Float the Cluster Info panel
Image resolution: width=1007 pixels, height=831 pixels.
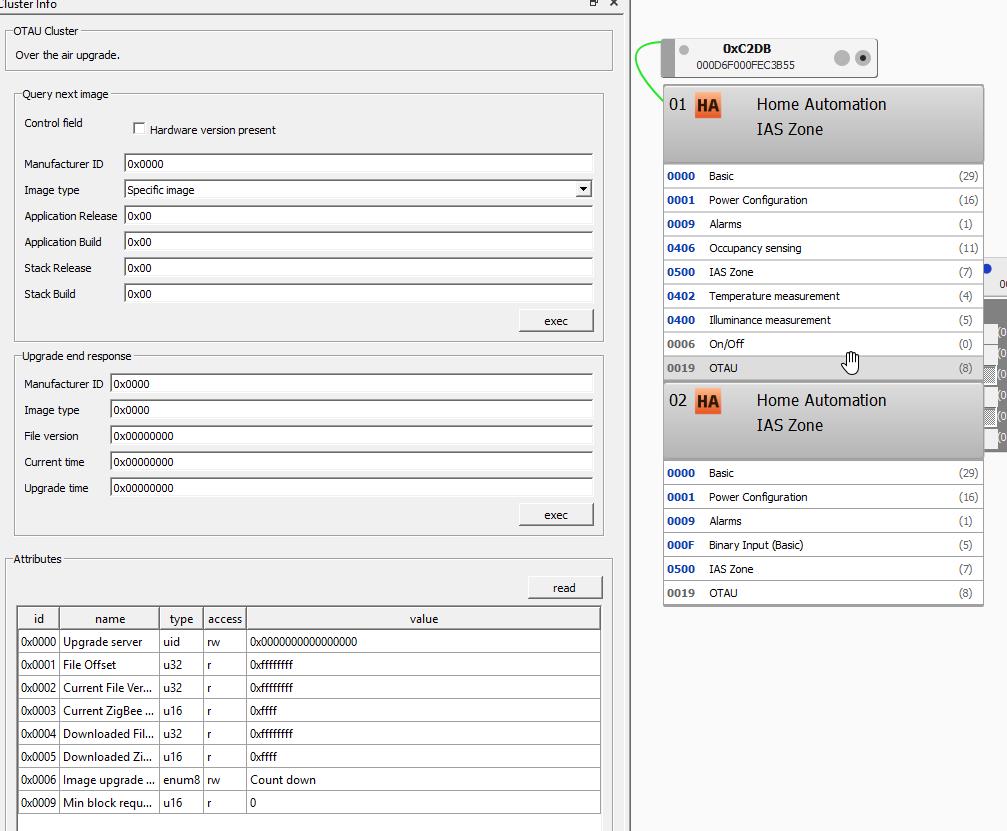(x=593, y=3)
